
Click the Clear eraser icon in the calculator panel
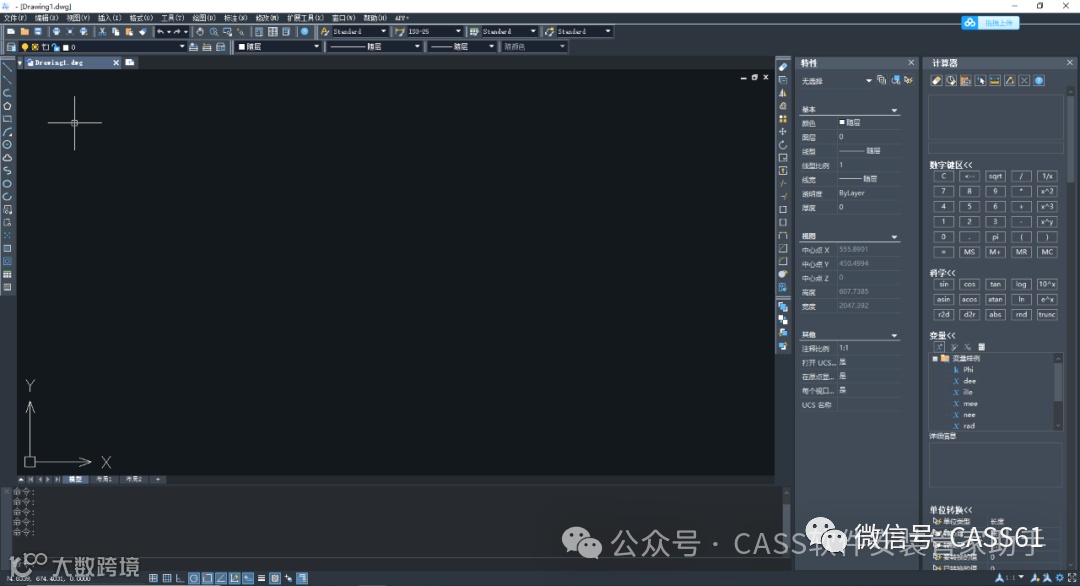(x=936, y=81)
